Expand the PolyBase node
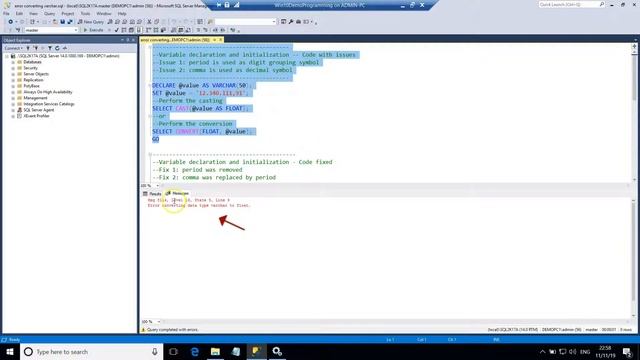This screenshot has width=640, height=360. [13, 86]
